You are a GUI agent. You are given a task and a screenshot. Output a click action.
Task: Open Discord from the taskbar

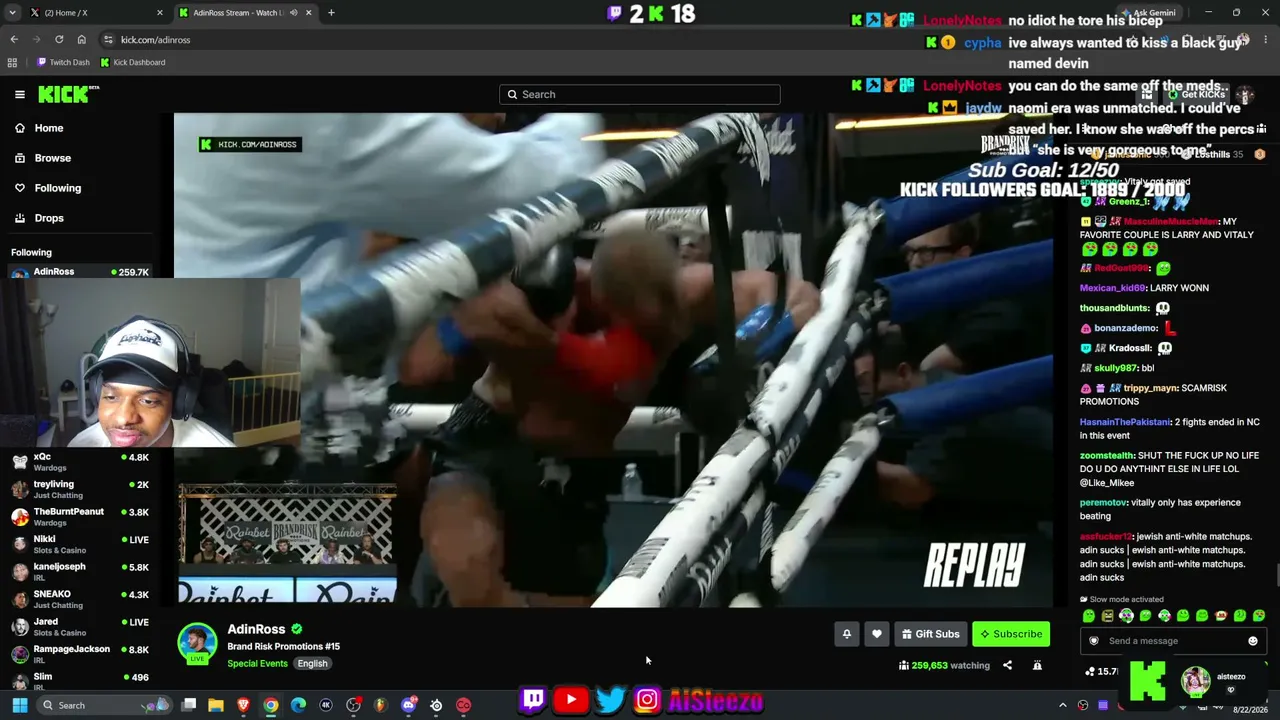408,705
